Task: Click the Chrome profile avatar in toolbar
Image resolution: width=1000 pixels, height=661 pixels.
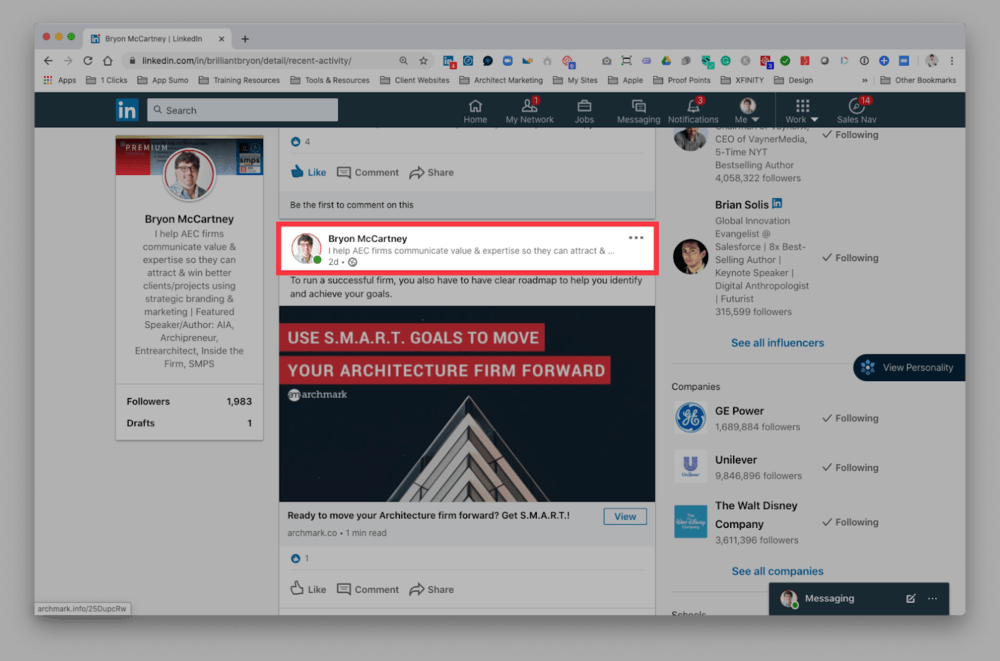Action: tap(932, 61)
